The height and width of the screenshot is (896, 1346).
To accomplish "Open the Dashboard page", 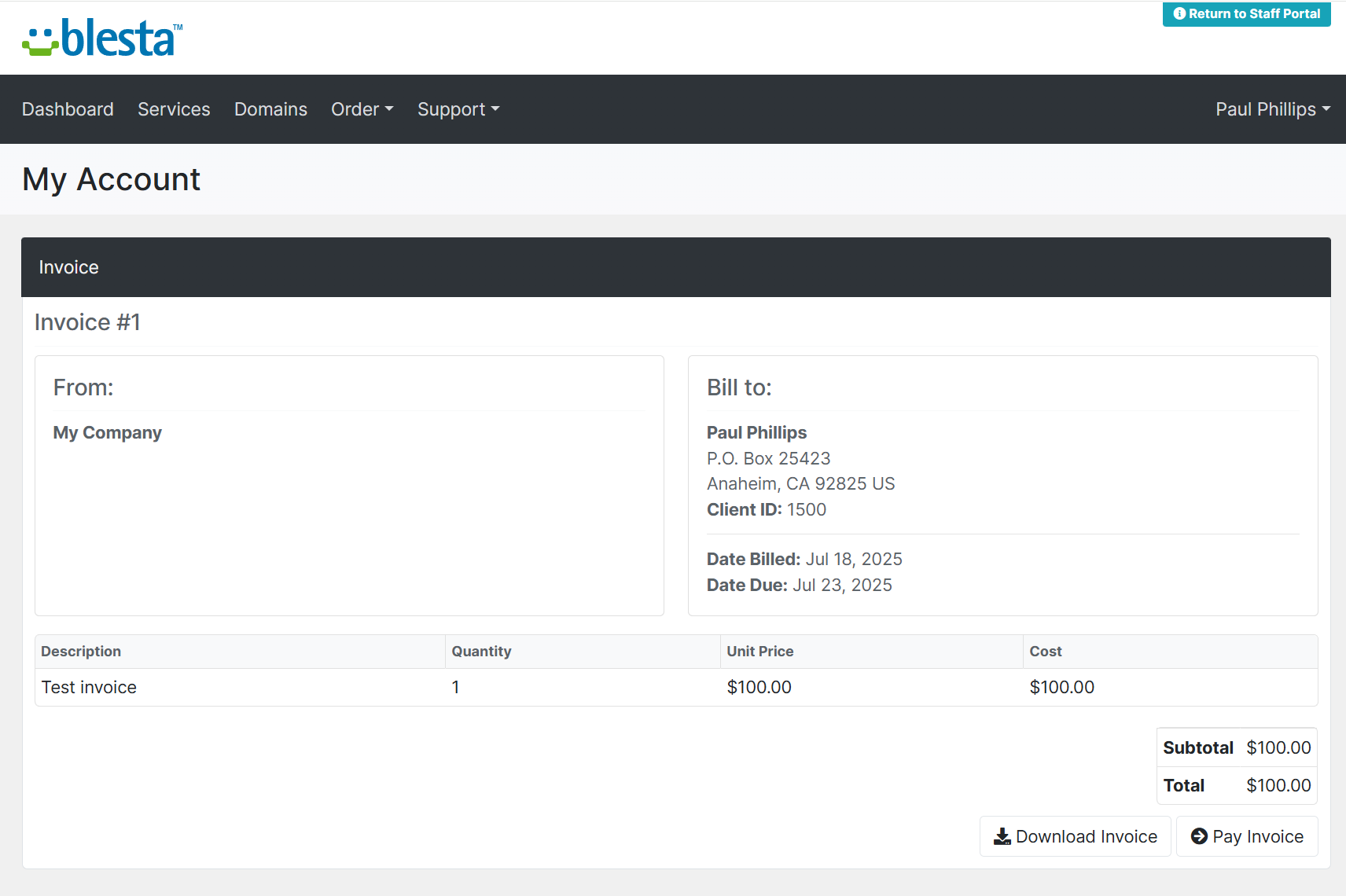I will click(x=68, y=109).
